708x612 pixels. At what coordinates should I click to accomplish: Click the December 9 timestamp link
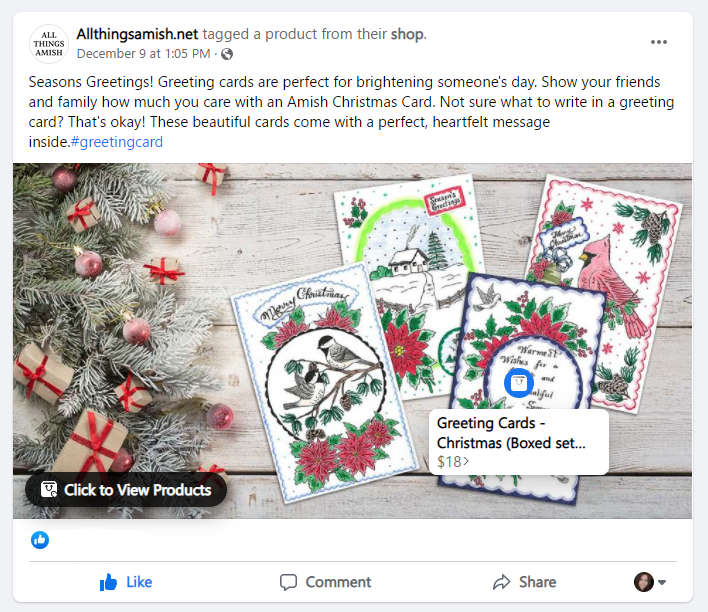tap(144, 54)
